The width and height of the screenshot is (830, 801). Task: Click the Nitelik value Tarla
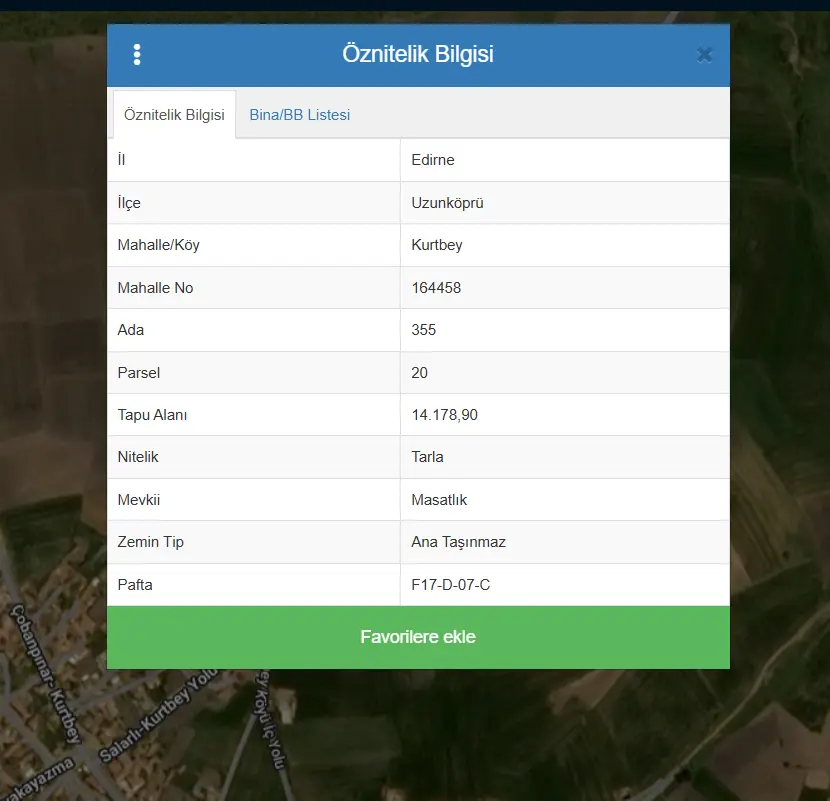tap(427, 457)
